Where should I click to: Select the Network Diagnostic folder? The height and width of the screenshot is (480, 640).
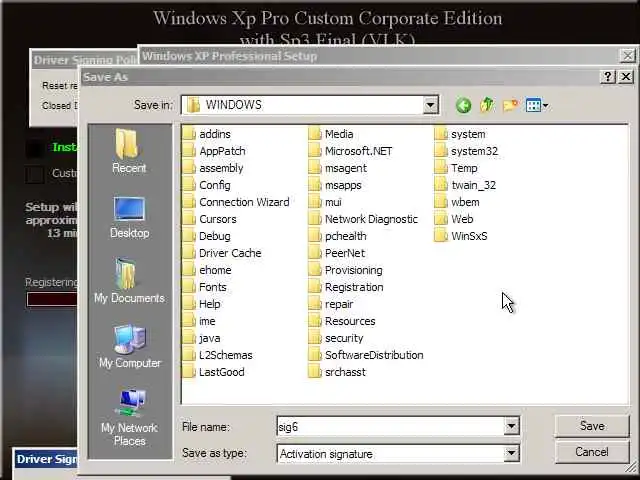pyautogui.click(x=363, y=219)
